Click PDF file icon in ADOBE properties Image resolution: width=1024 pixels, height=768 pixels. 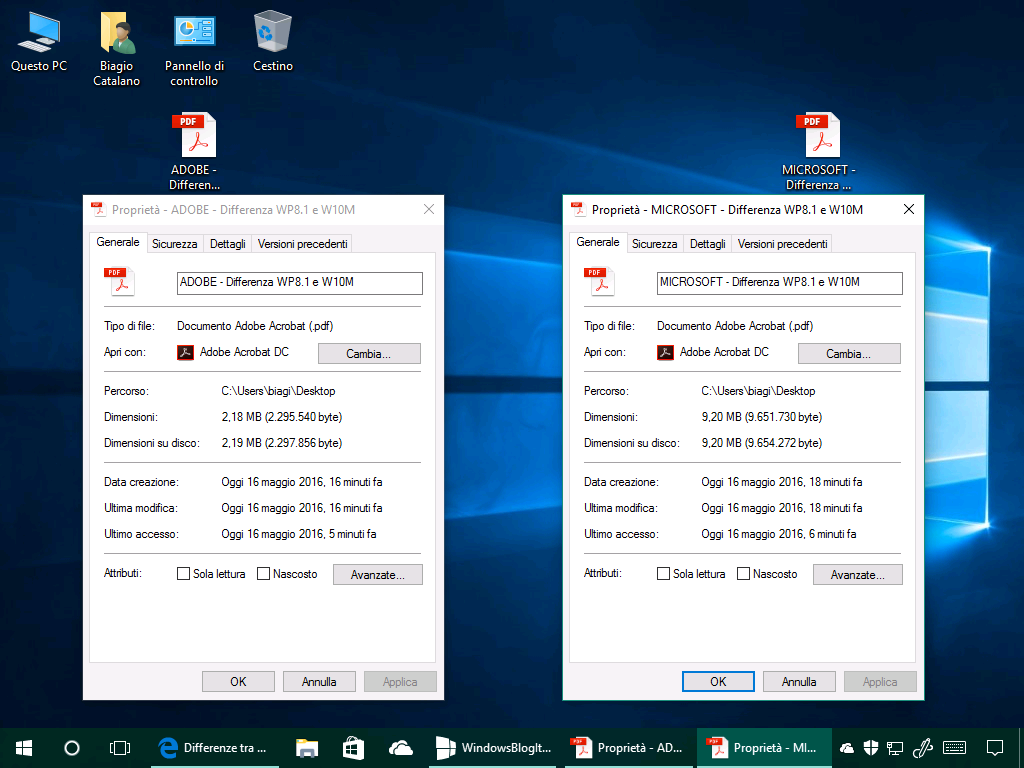120,281
